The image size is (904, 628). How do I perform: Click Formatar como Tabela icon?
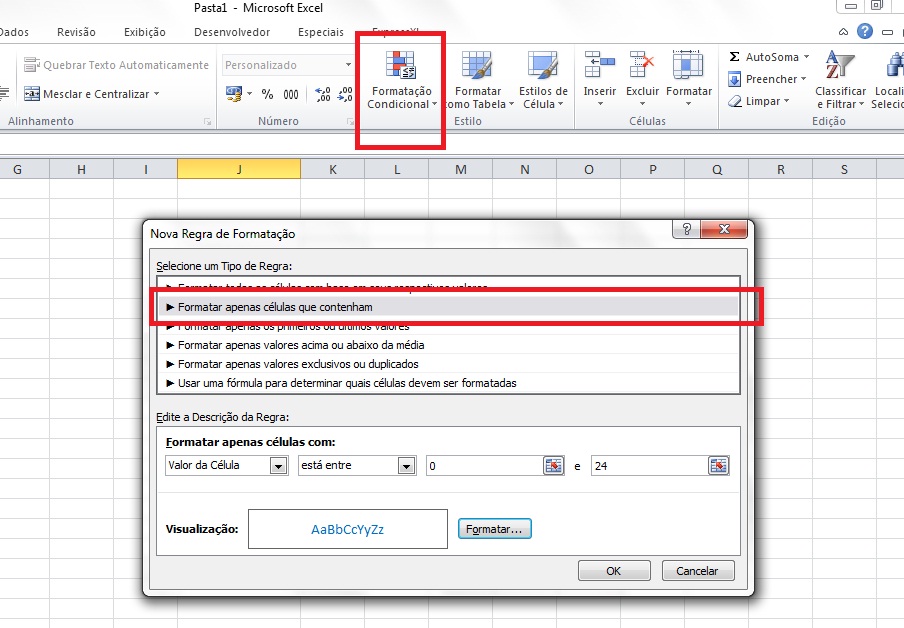pyautogui.click(x=477, y=65)
